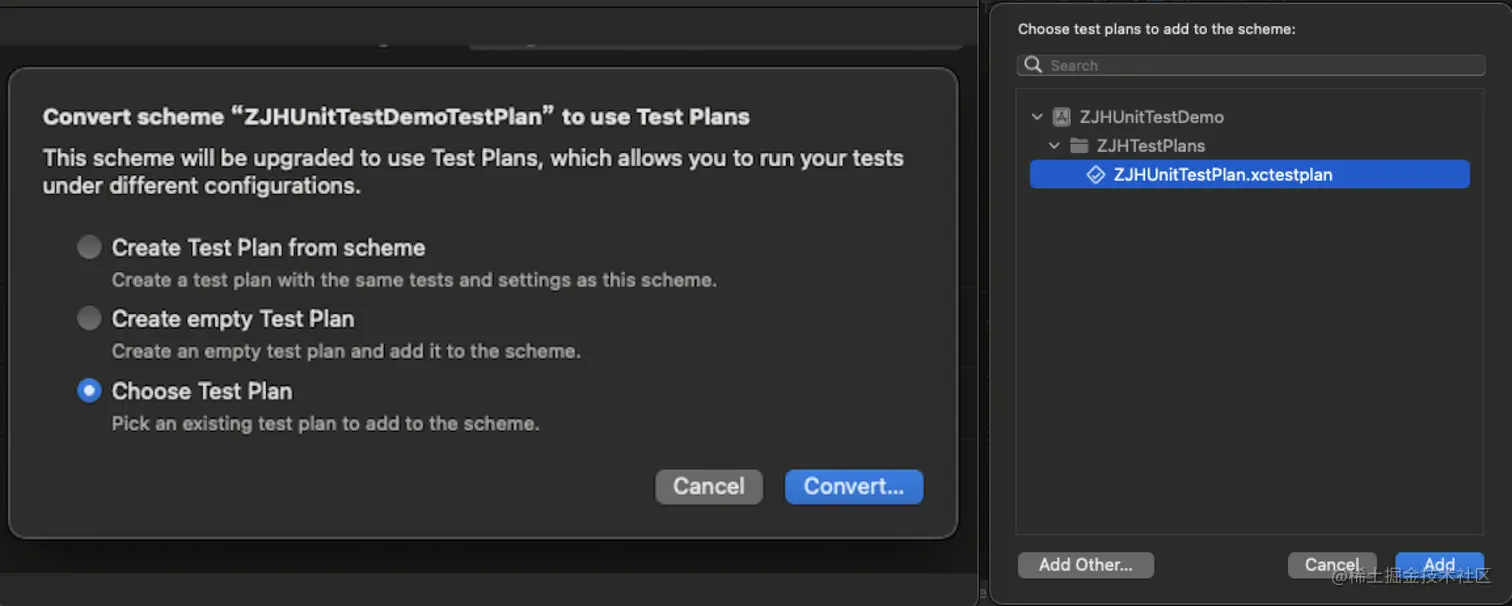Viewport: 1512px width, 606px height.
Task: Click the Convert... button
Action: [853, 487]
